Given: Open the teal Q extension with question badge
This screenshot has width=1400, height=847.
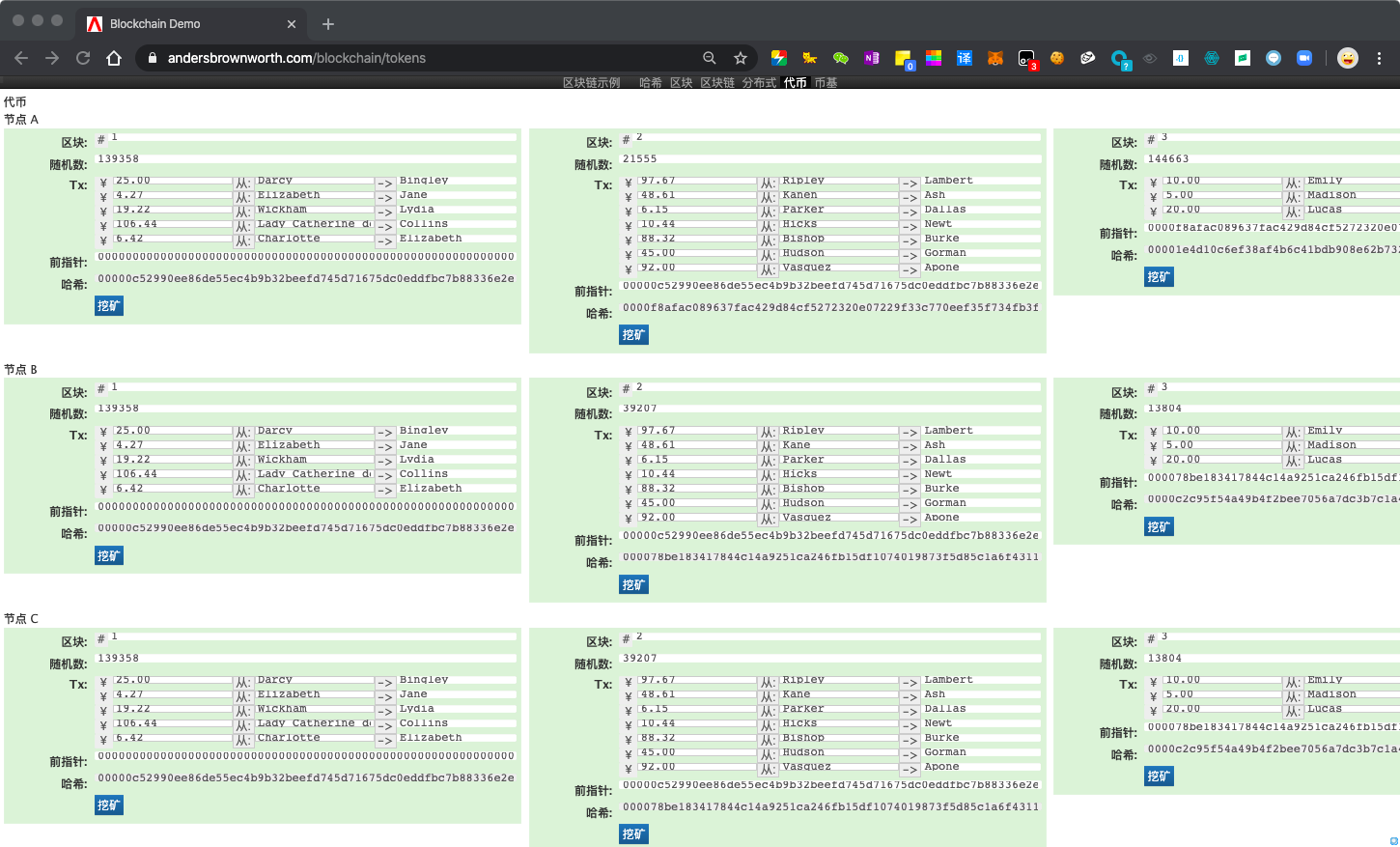Looking at the screenshot, I should coord(1120,59).
